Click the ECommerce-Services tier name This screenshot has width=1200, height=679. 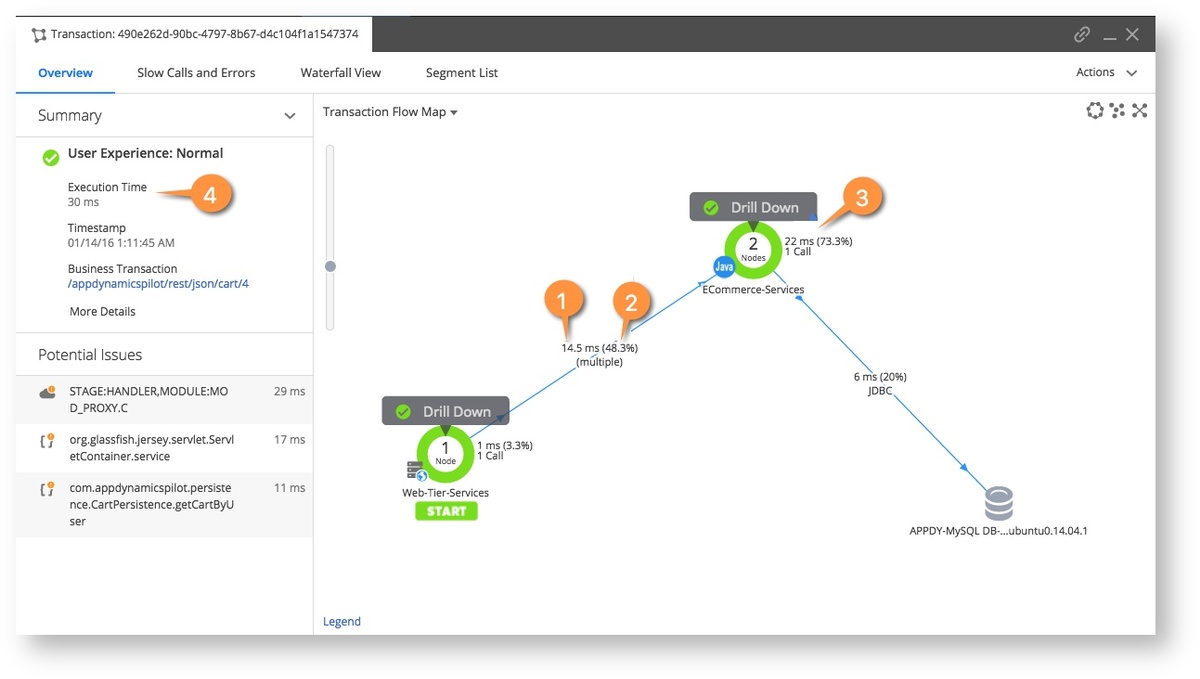(x=753, y=290)
